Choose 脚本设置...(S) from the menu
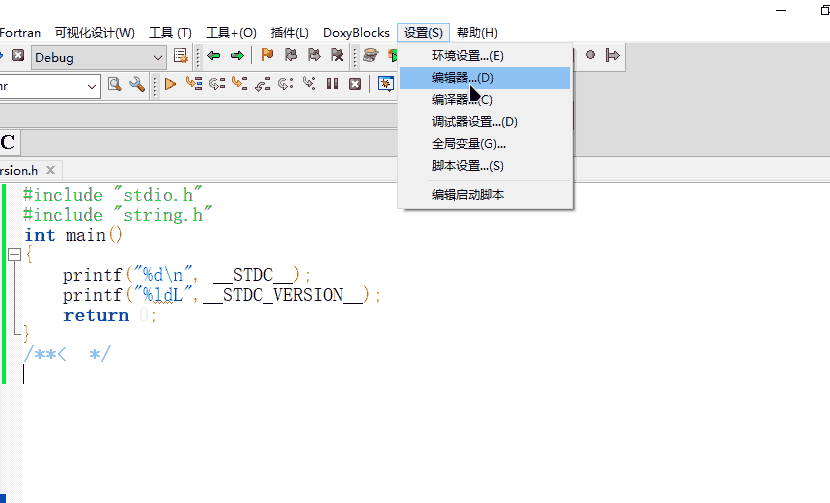 pos(485,166)
